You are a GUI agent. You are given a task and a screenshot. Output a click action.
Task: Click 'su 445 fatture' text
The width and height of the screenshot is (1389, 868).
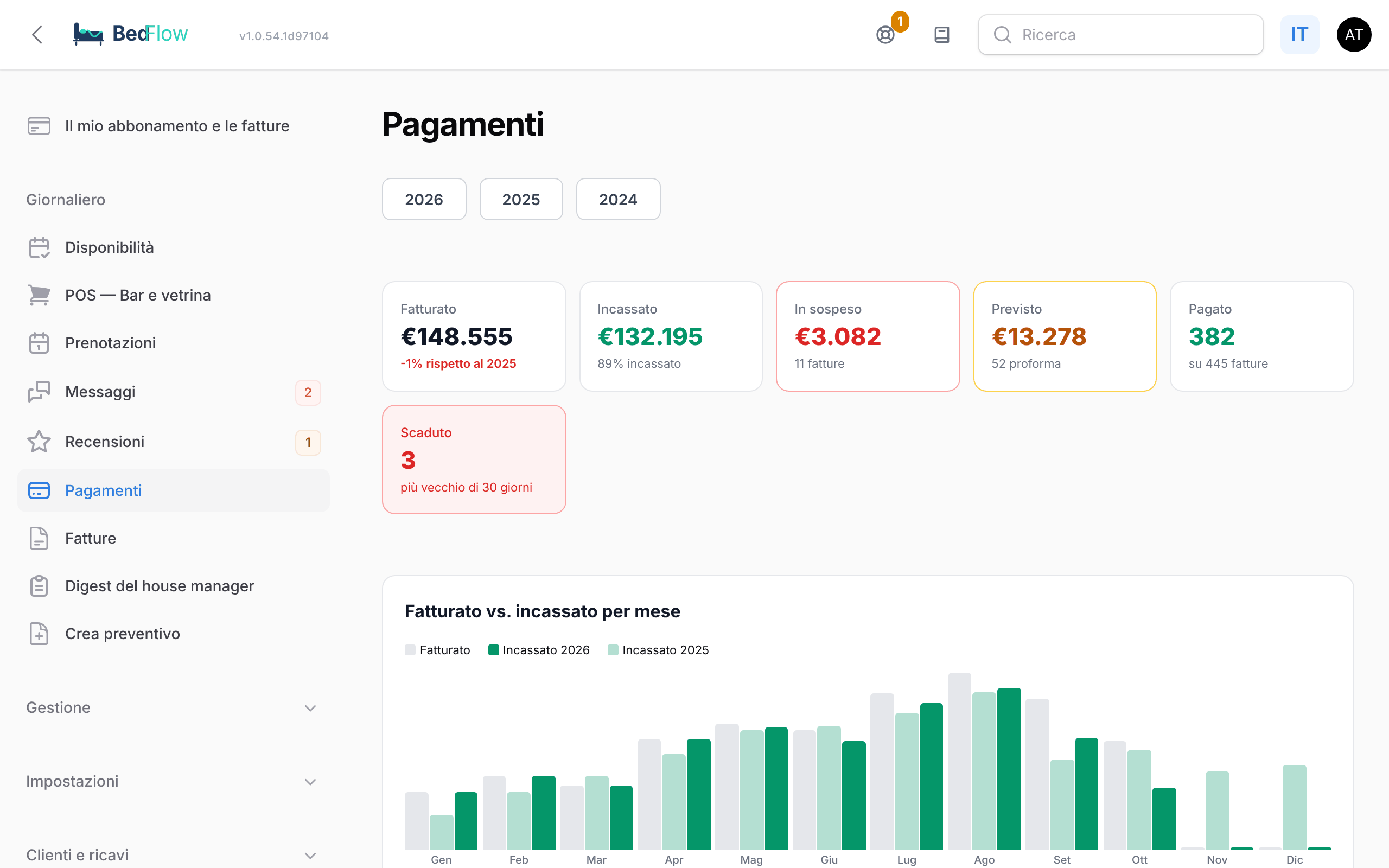tap(1228, 363)
